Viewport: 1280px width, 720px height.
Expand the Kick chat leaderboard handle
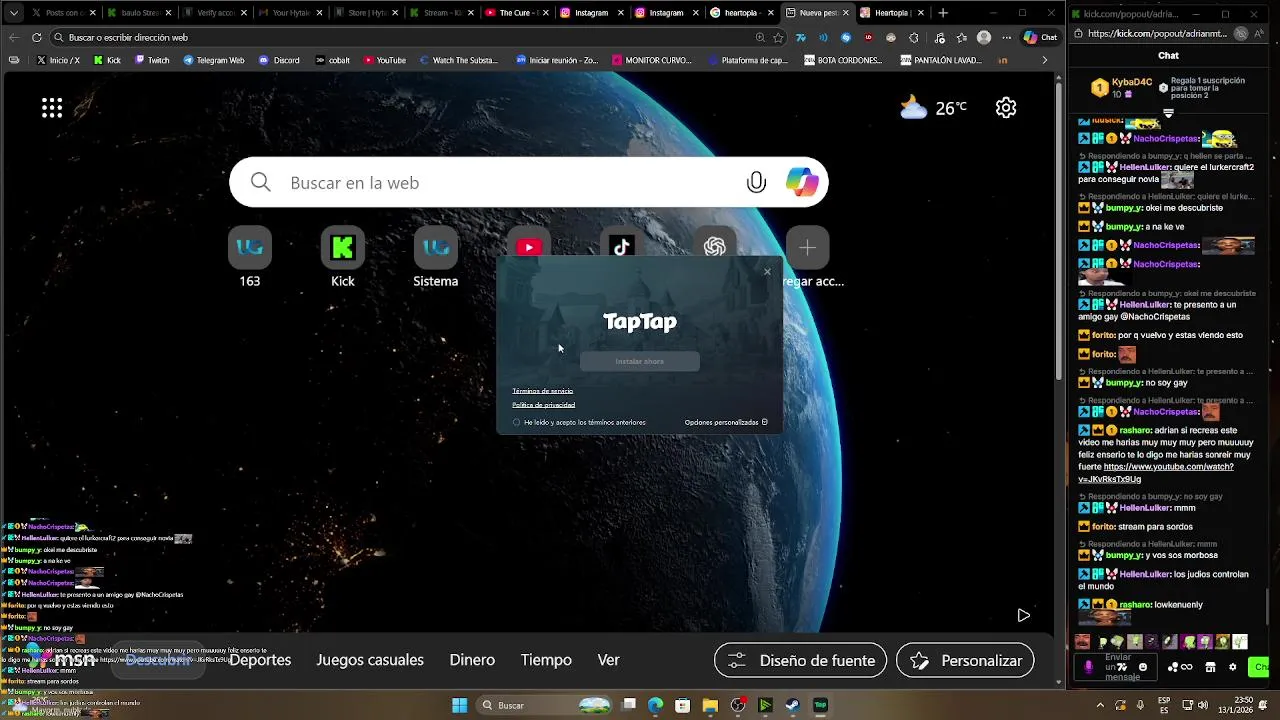click(1168, 113)
